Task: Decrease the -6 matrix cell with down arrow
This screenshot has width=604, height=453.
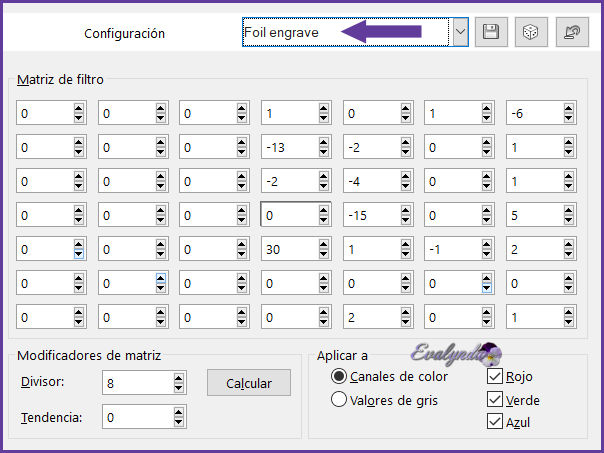Action: point(570,119)
